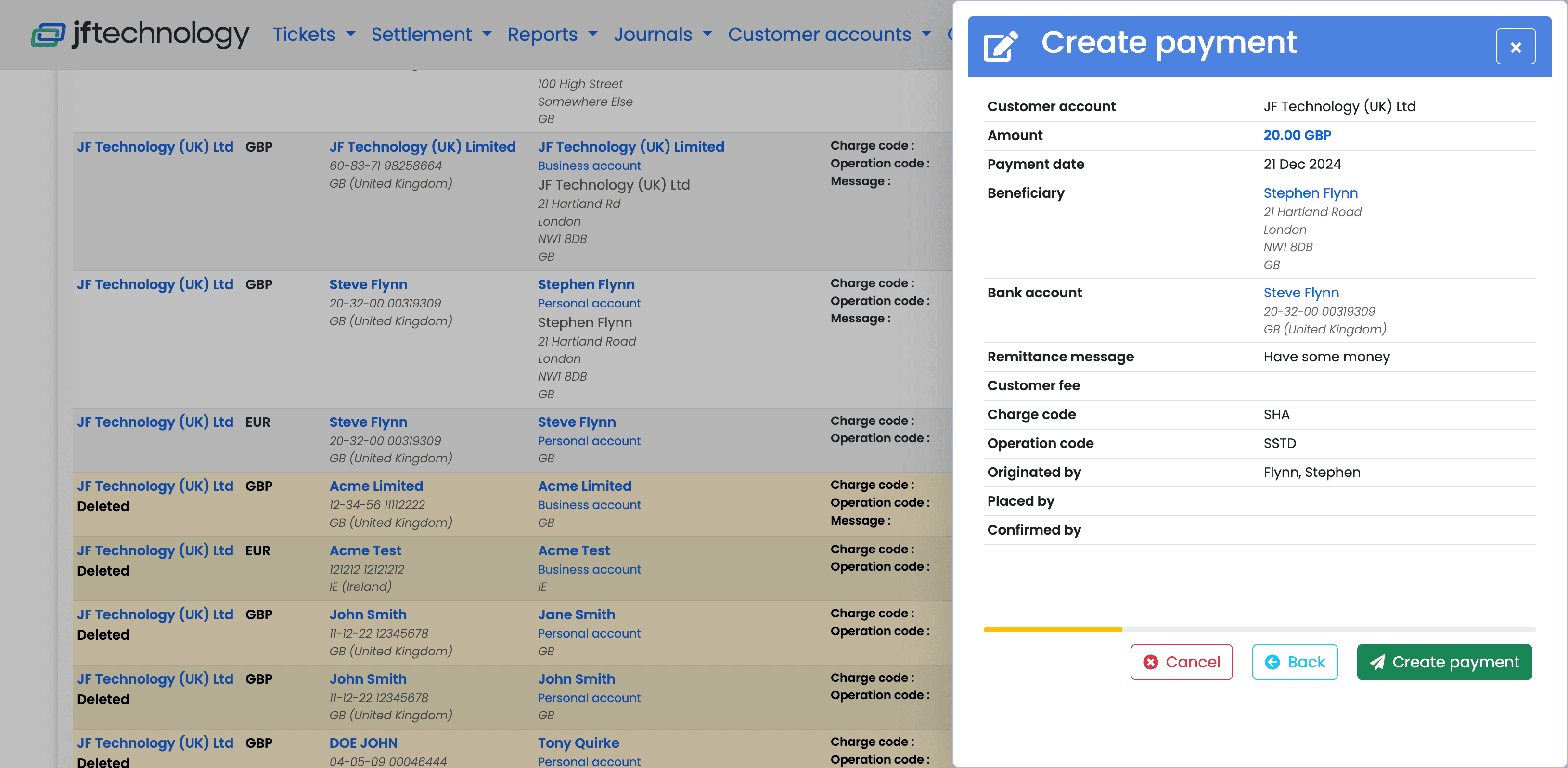Open Steve Flynn bank link in GBP row
1568x768 pixels.
point(368,284)
